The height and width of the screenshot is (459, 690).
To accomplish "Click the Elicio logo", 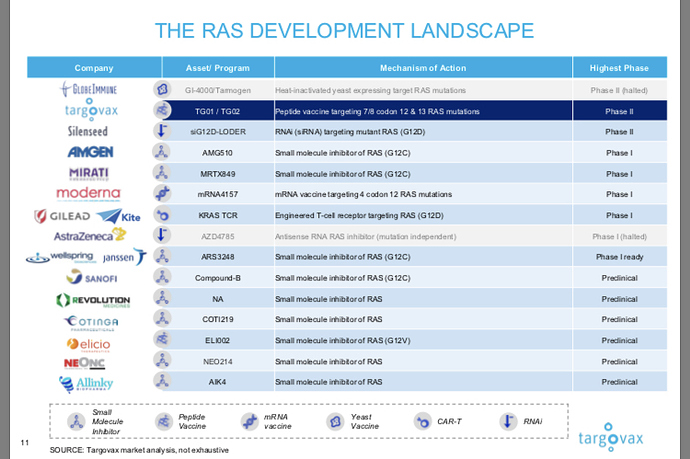I will tap(88, 345).
